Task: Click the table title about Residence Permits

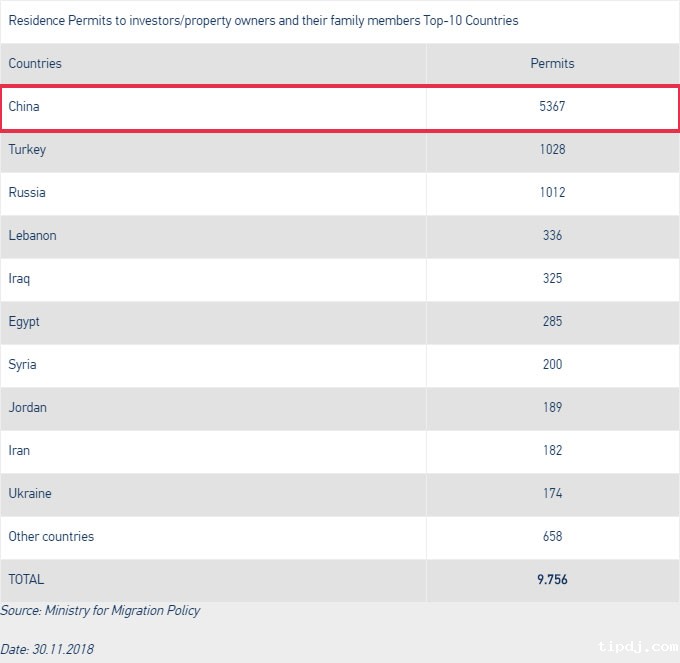Action: (x=263, y=20)
